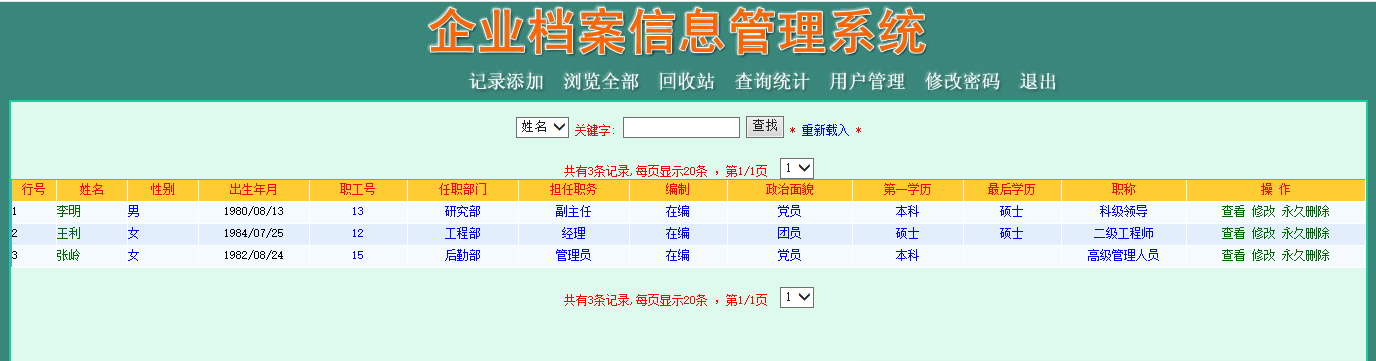This screenshot has width=1376, height=361.
Task: Click title 科级领导
Action: coord(1123,211)
